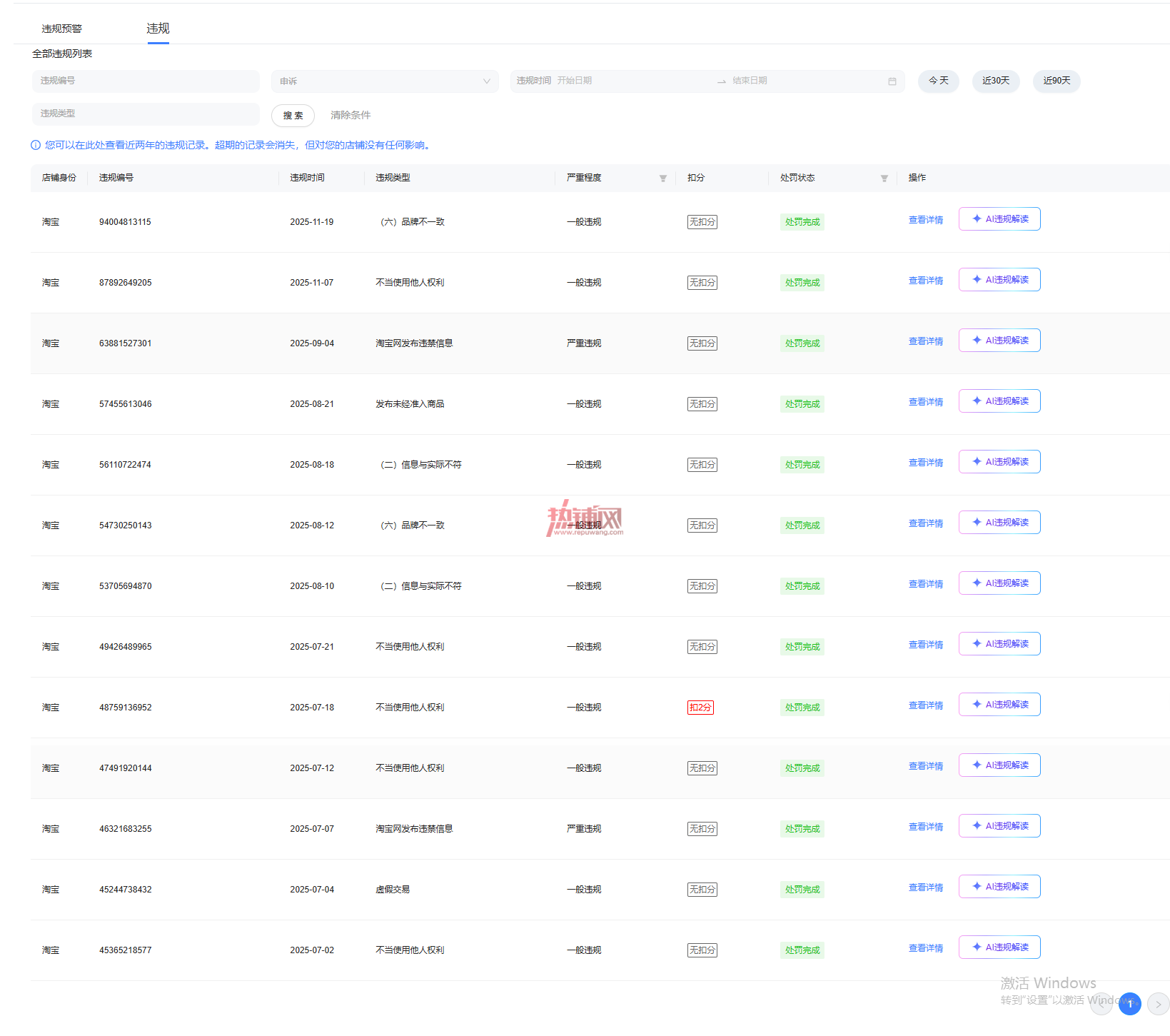Open AI违规解读 for violation 48759136952
1170x1036 pixels.
tap(999, 705)
